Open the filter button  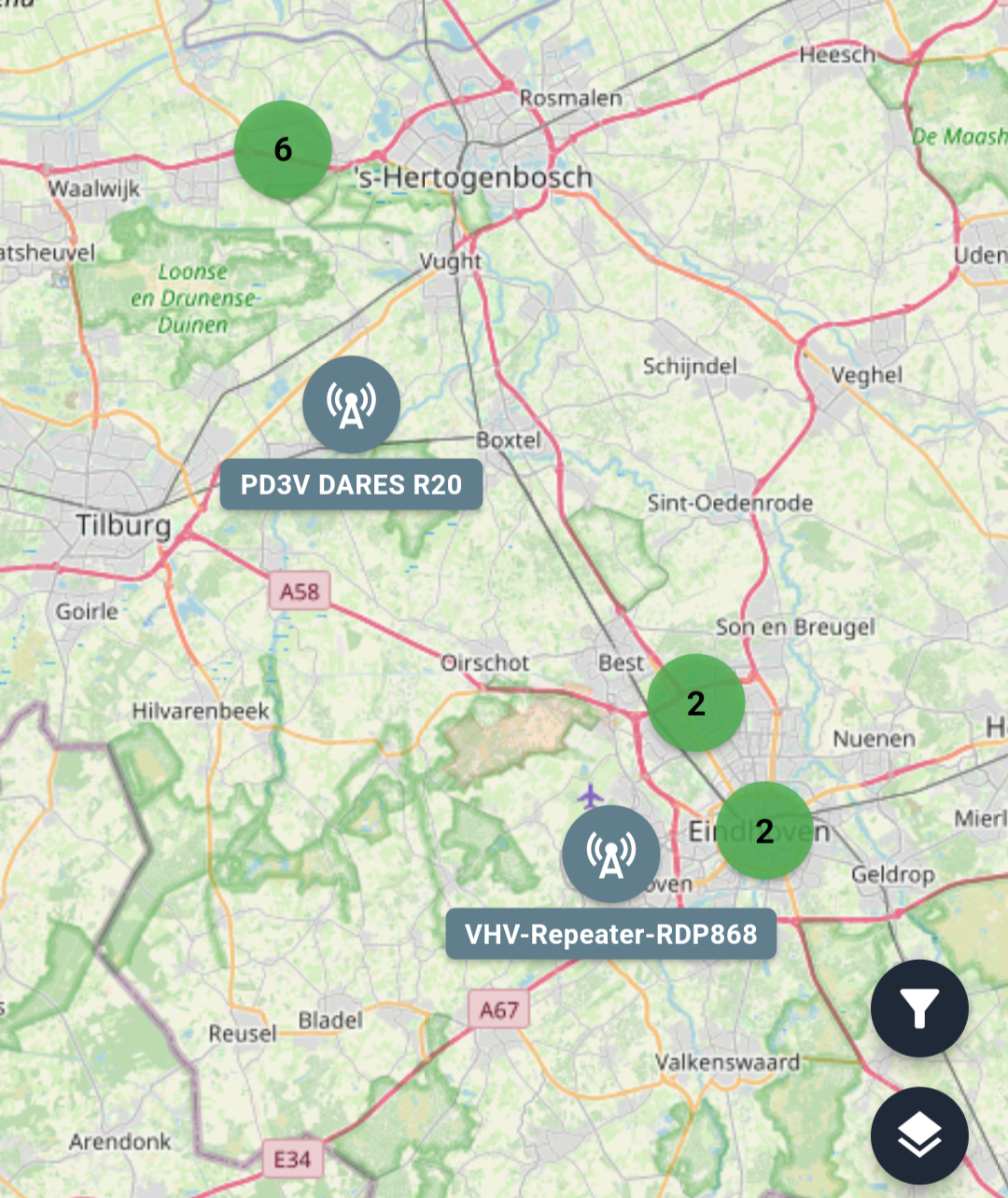[919, 1008]
